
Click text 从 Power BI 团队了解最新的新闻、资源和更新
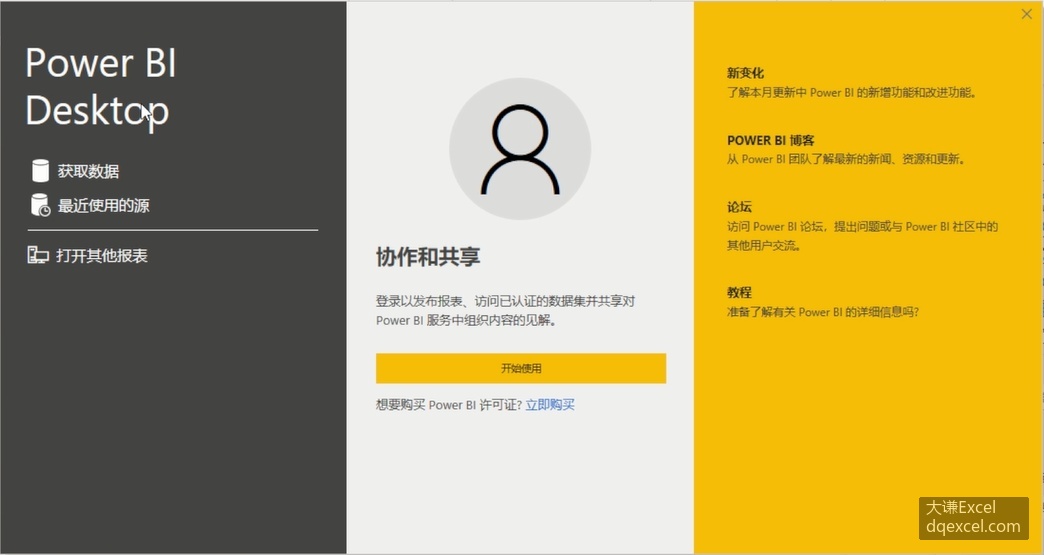coord(846,160)
